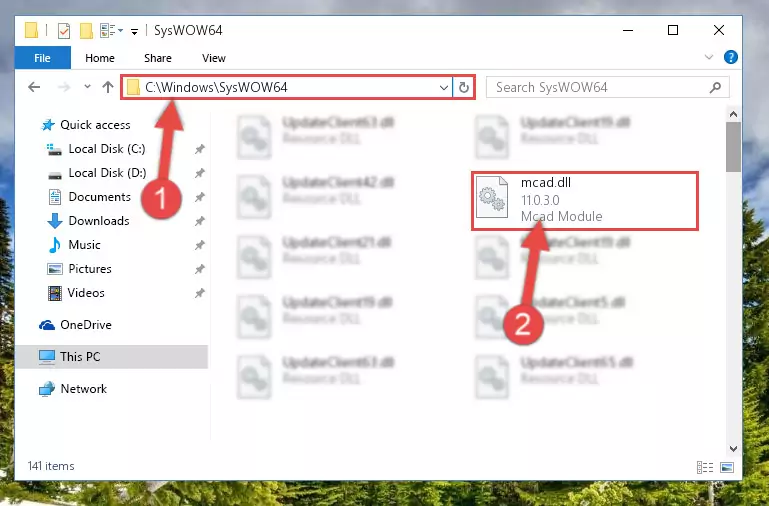This screenshot has width=769, height=506.
Task: Refresh the SysWOW64 folder
Action: [x=463, y=88]
